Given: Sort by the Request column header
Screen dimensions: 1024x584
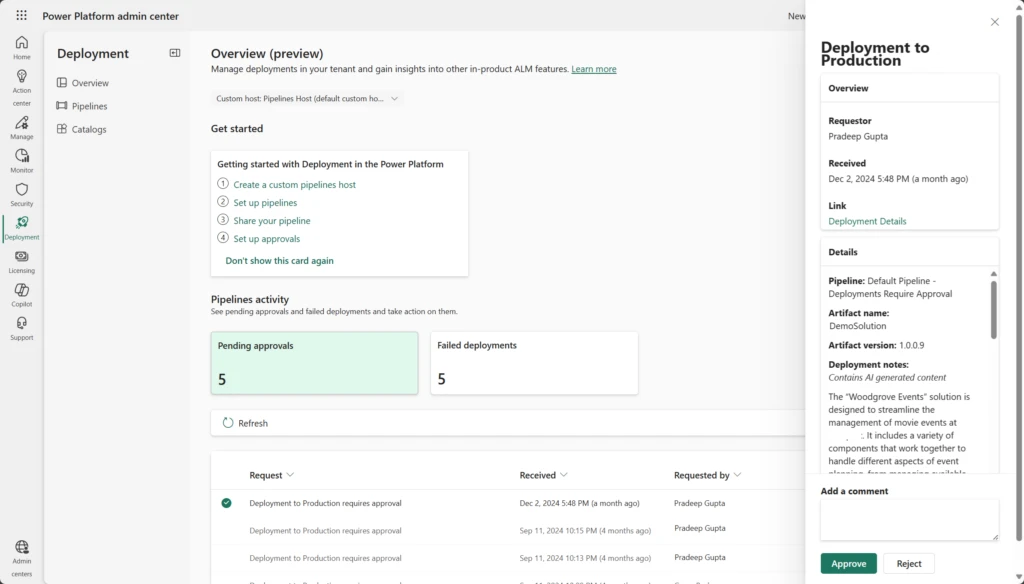Looking at the screenshot, I should click(x=272, y=475).
